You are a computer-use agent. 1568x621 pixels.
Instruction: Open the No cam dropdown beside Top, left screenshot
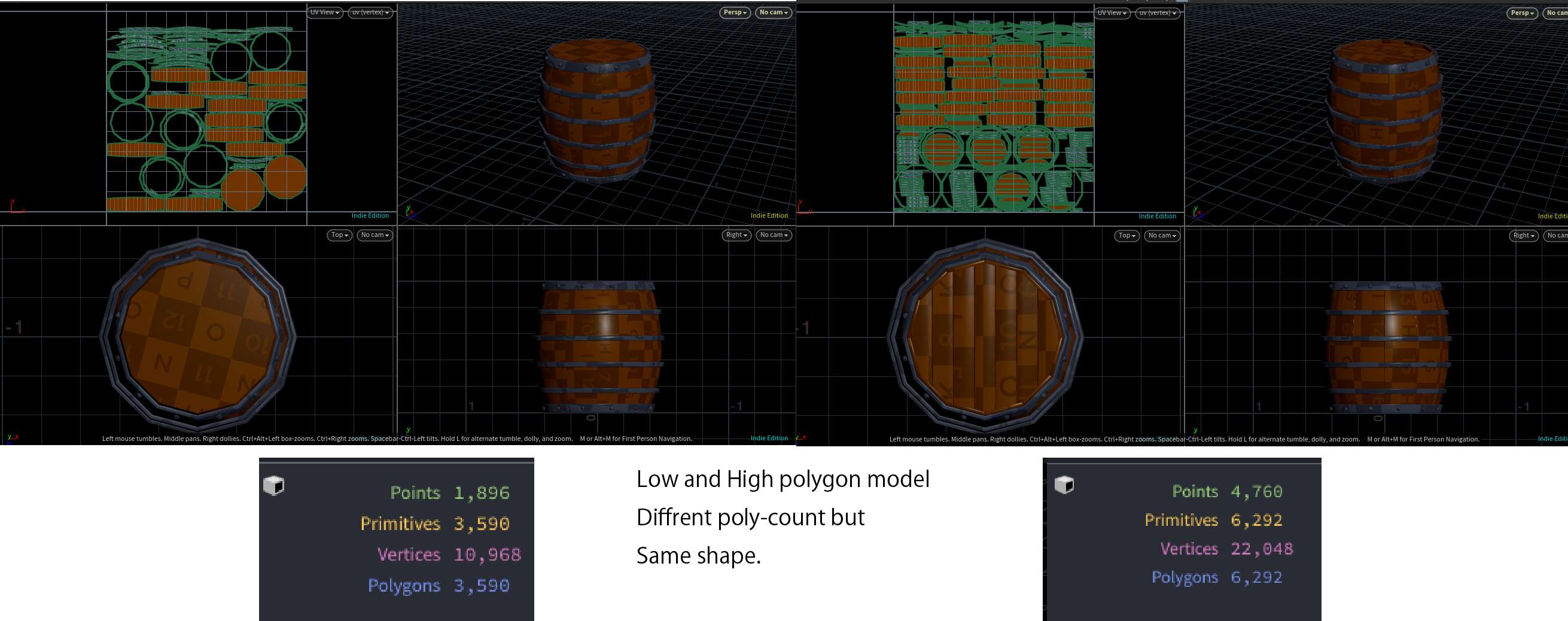coord(375,235)
